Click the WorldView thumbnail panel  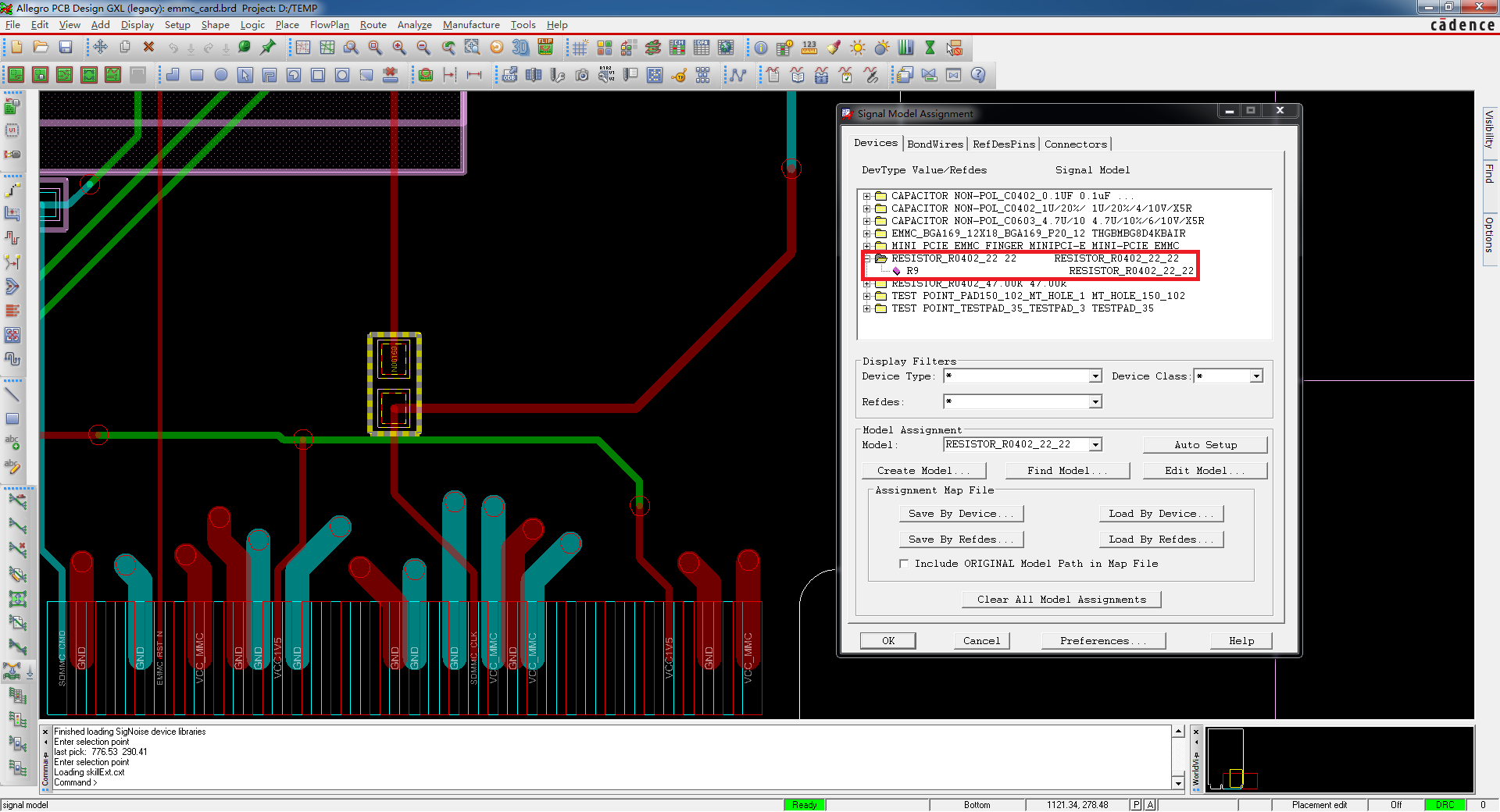[x=1339, y=760]
